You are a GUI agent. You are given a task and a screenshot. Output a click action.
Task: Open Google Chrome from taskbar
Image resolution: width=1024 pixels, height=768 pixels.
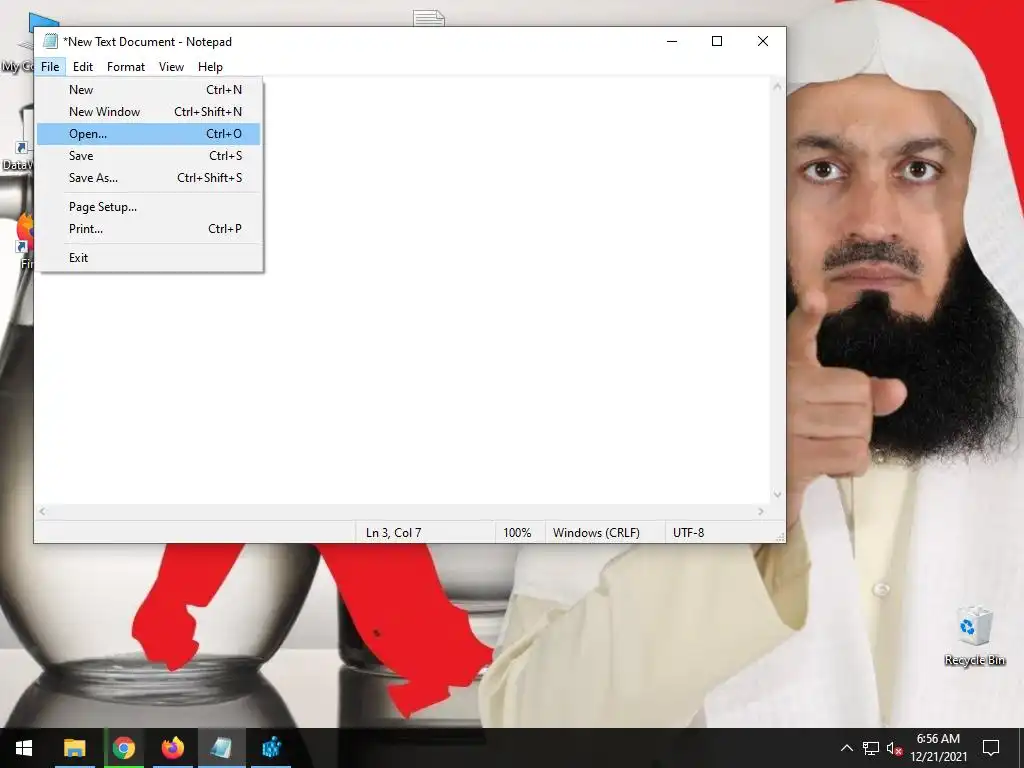pos(123,748)
